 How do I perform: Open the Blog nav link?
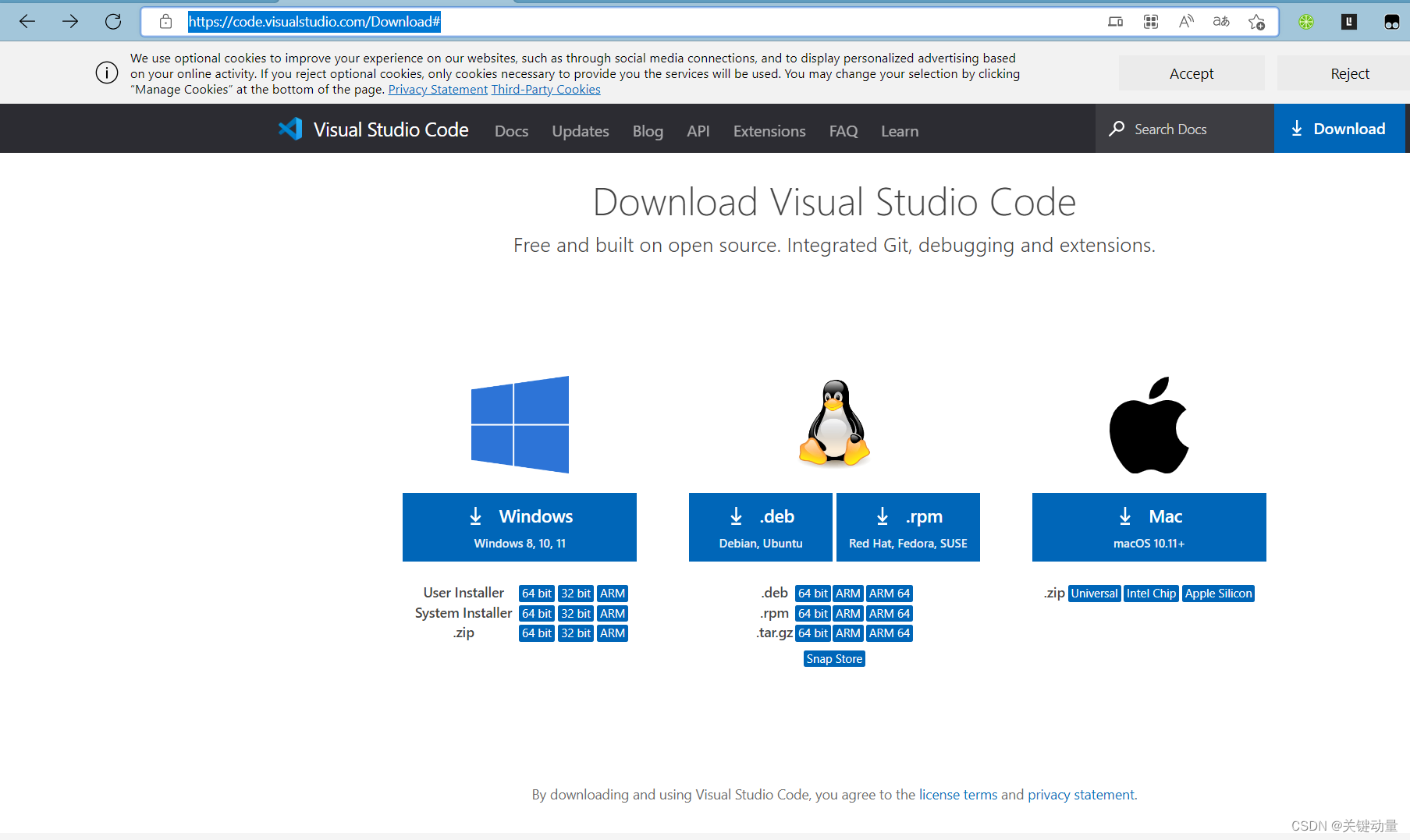648,131
